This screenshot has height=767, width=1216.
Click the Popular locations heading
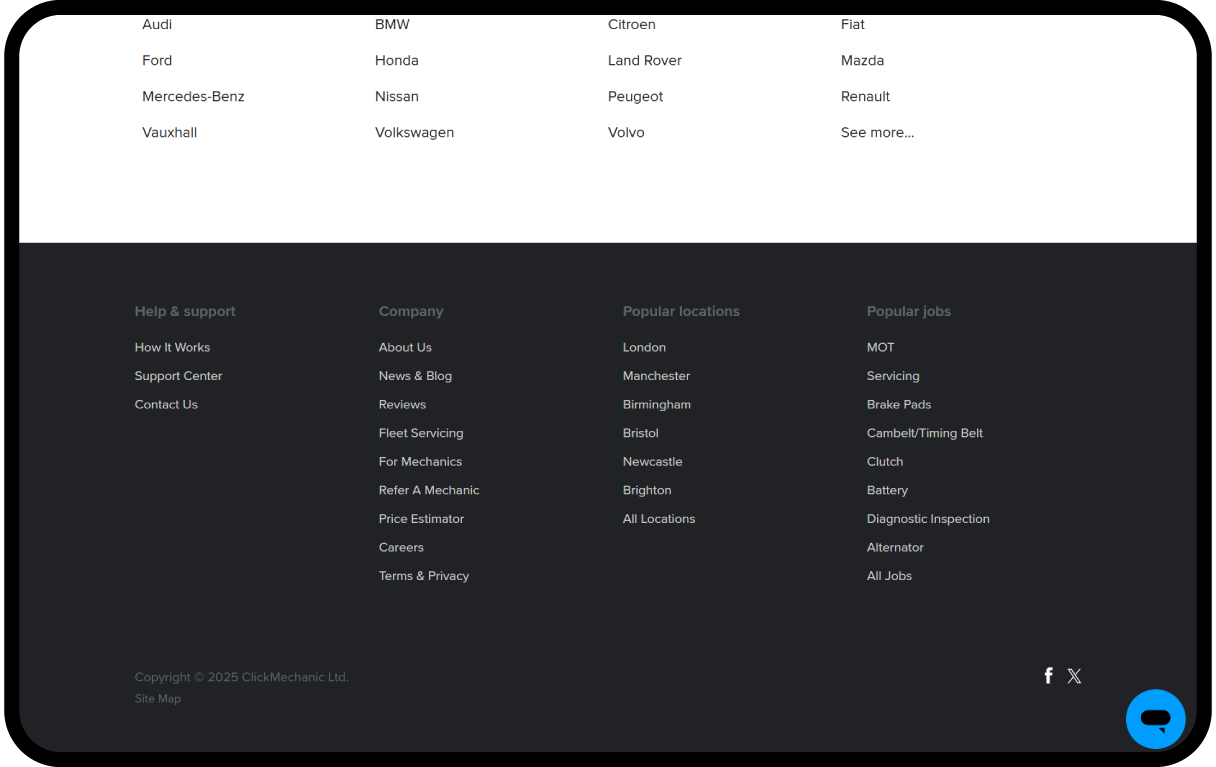click(x=681, y=311)
